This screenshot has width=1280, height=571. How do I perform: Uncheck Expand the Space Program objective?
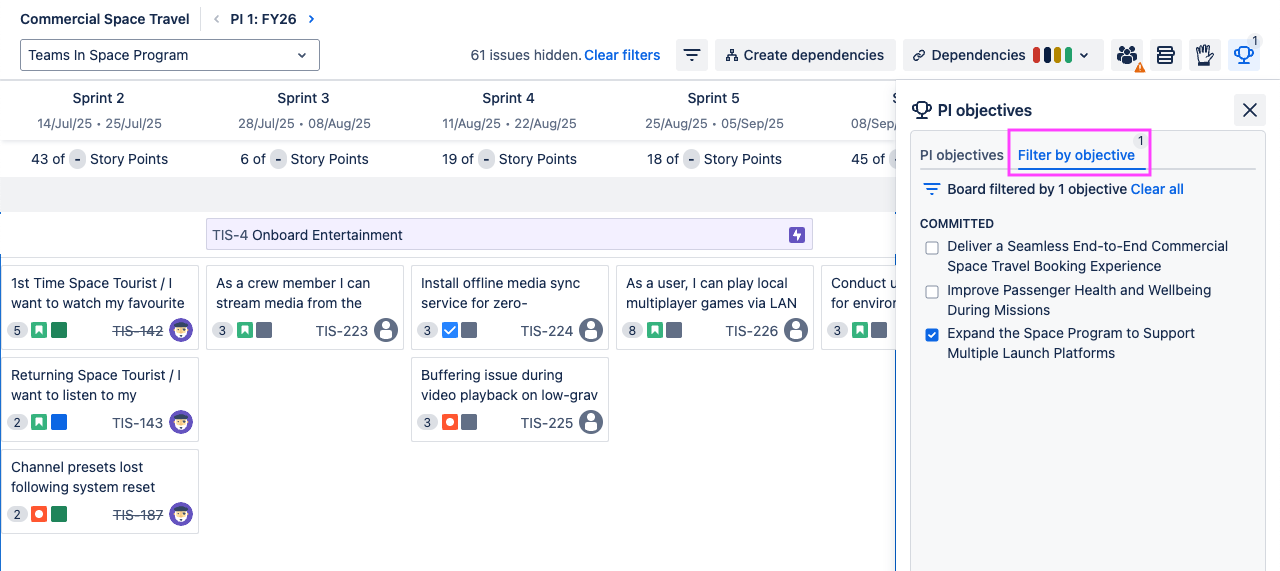[x=932, y=335]
